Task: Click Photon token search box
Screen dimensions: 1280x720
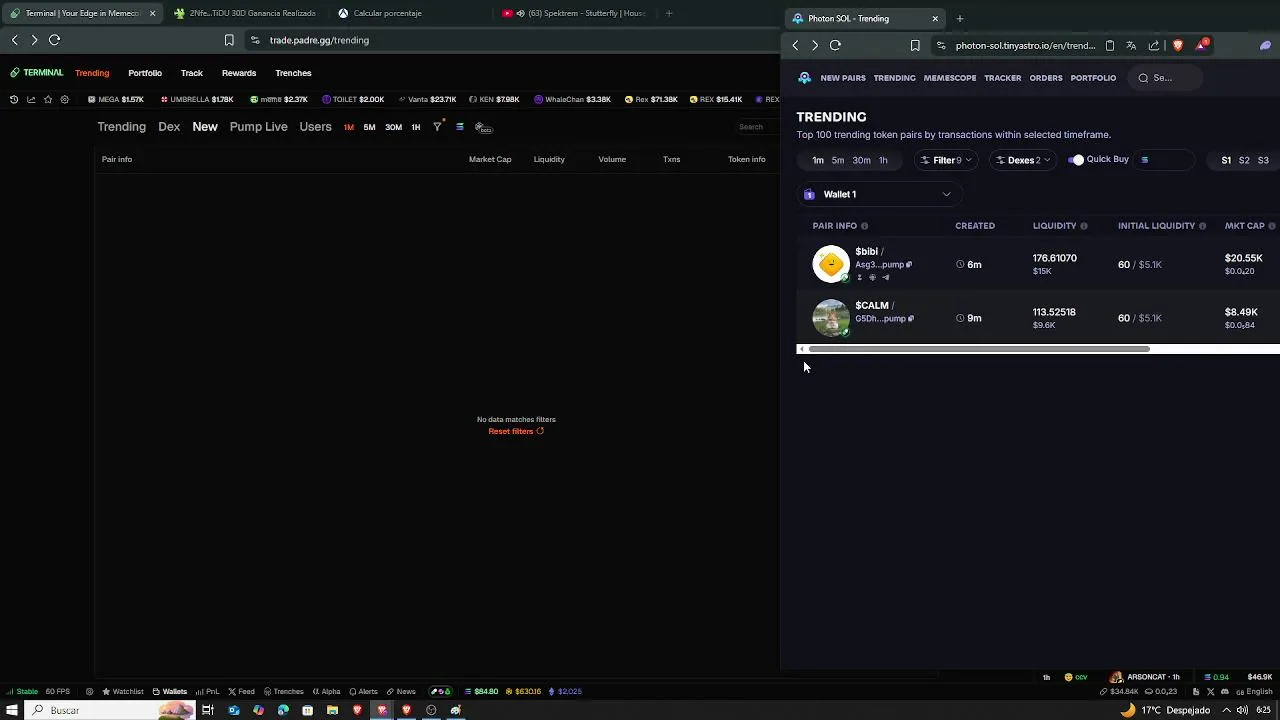Action: pyautogui.click(x=1165, y=78)
